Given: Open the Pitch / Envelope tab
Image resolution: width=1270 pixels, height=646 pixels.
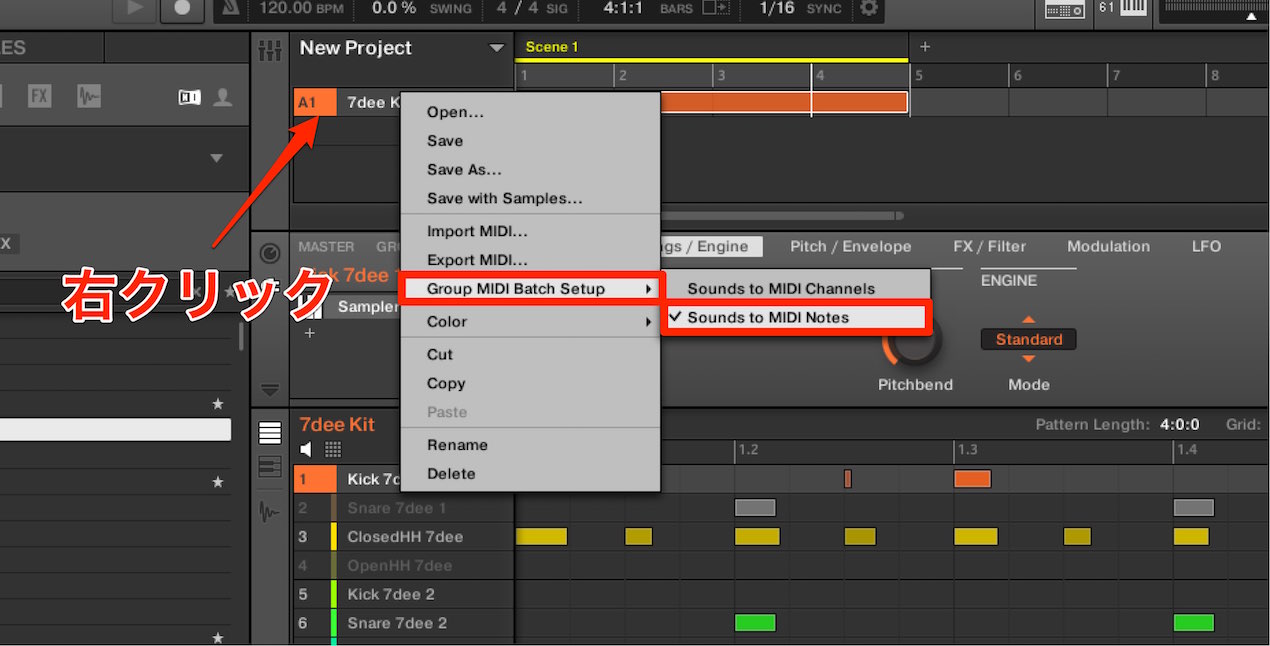Looking at the screenshot, I should [850, 246].
